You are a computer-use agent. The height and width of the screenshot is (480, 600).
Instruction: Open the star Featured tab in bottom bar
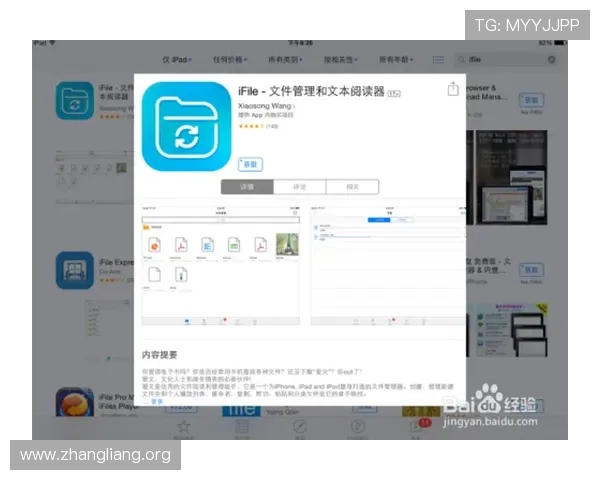click(x=184, y=428)
